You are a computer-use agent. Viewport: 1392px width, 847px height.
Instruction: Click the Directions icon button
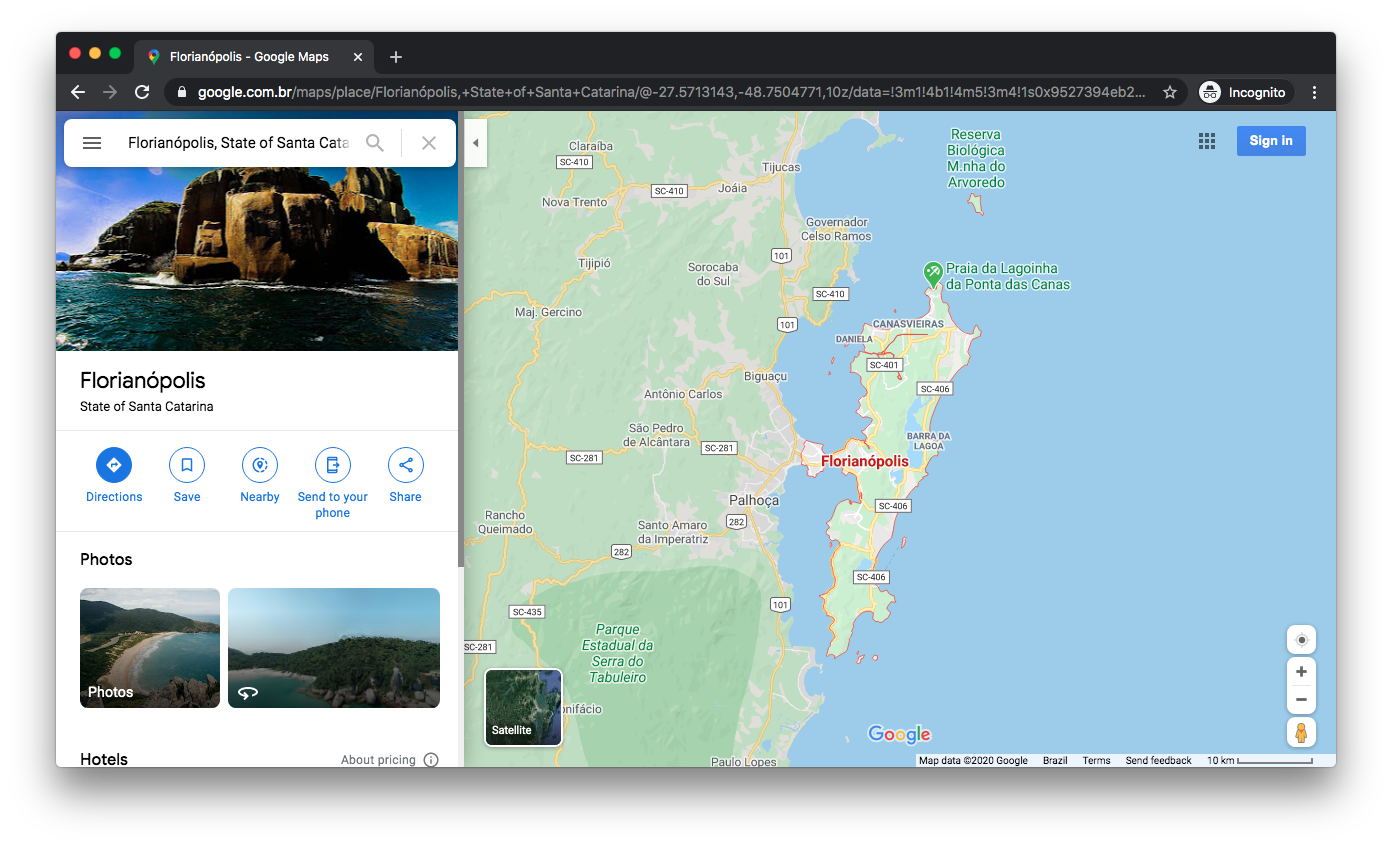(114, 465)
